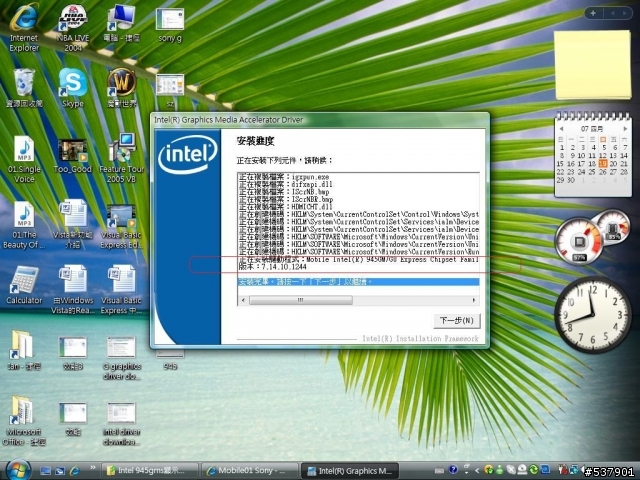Select the Visual Basic Express 中... document

(x=121, y=289)
